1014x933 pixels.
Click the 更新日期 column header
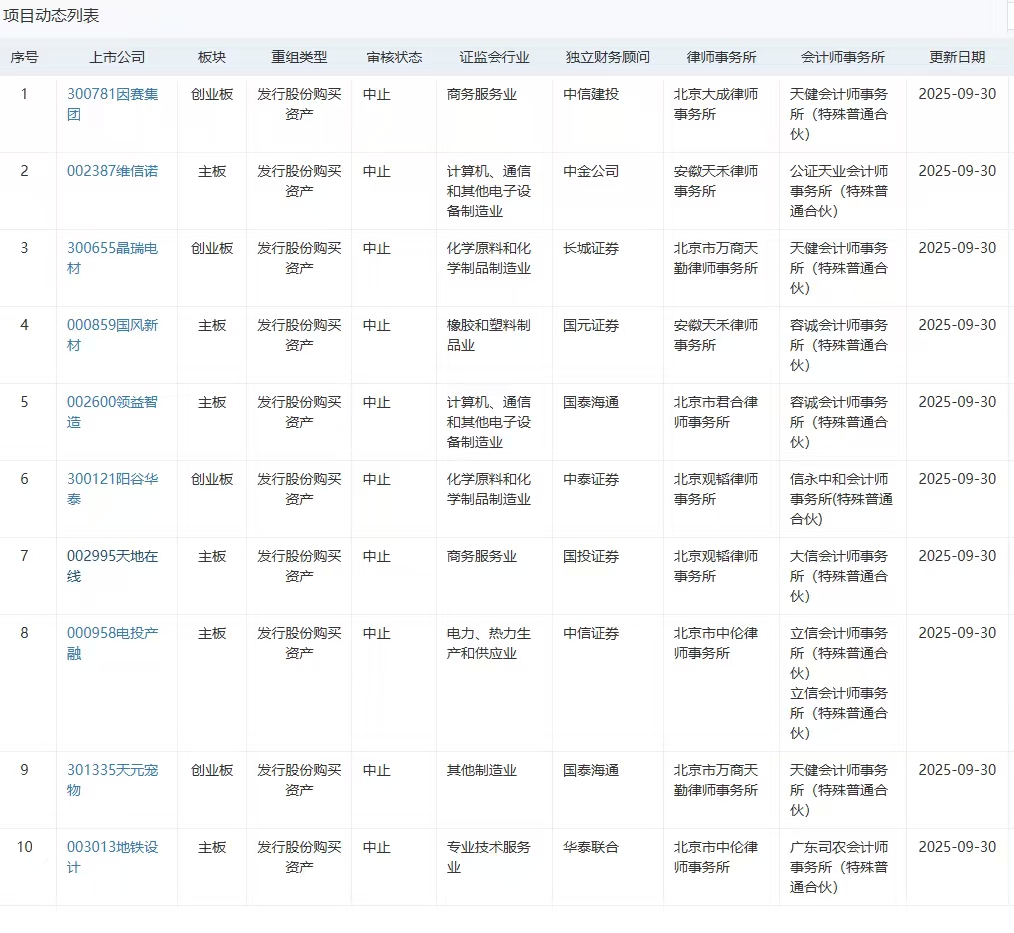(958, 58)
